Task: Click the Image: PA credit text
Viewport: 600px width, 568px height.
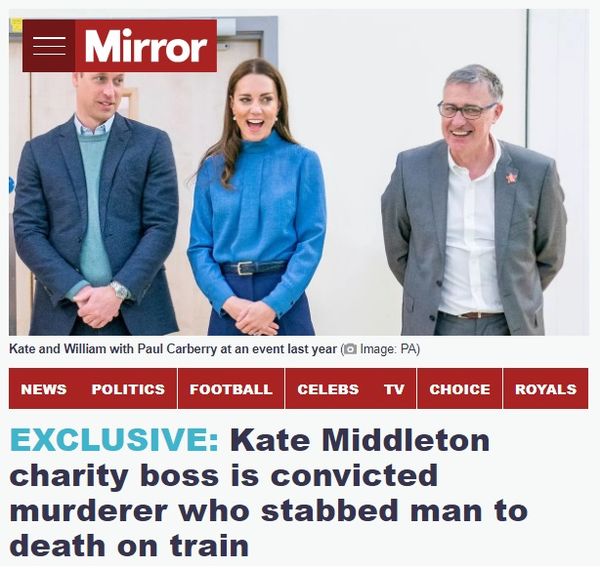Action: (388, 349)
